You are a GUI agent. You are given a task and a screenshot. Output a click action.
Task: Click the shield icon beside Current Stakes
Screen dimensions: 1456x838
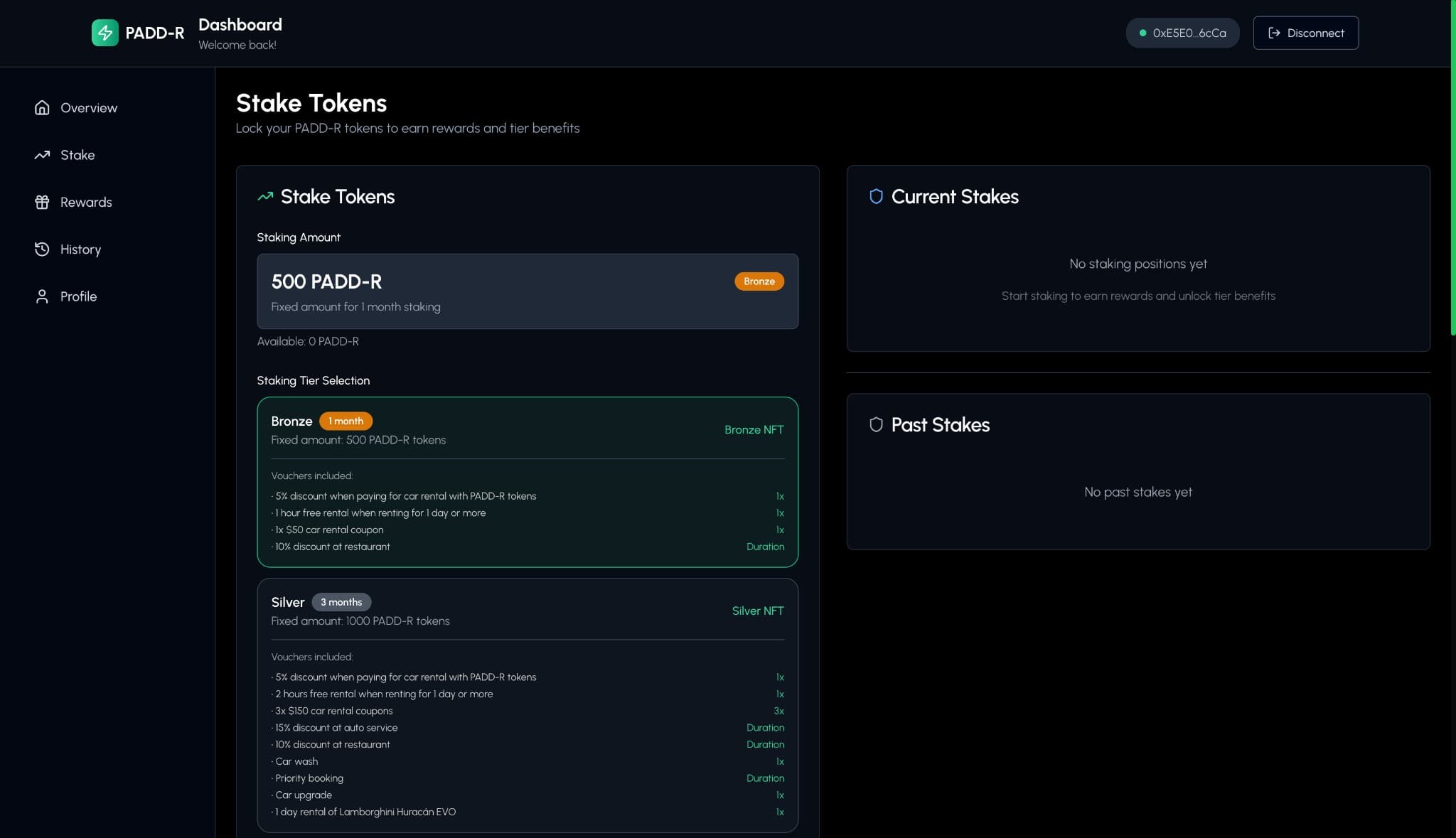(x=876, y=196)
